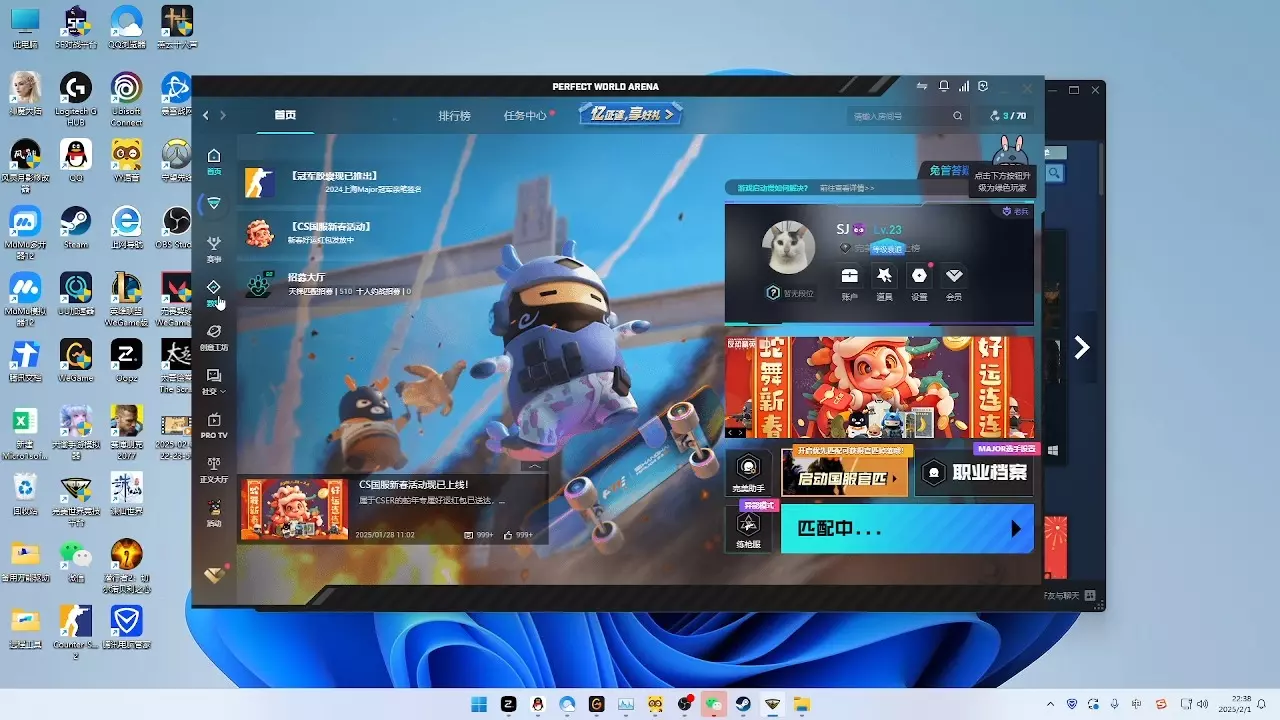Click the Windows Start button on taskbar
1280x720 pixels.
[x=479, y=704]
